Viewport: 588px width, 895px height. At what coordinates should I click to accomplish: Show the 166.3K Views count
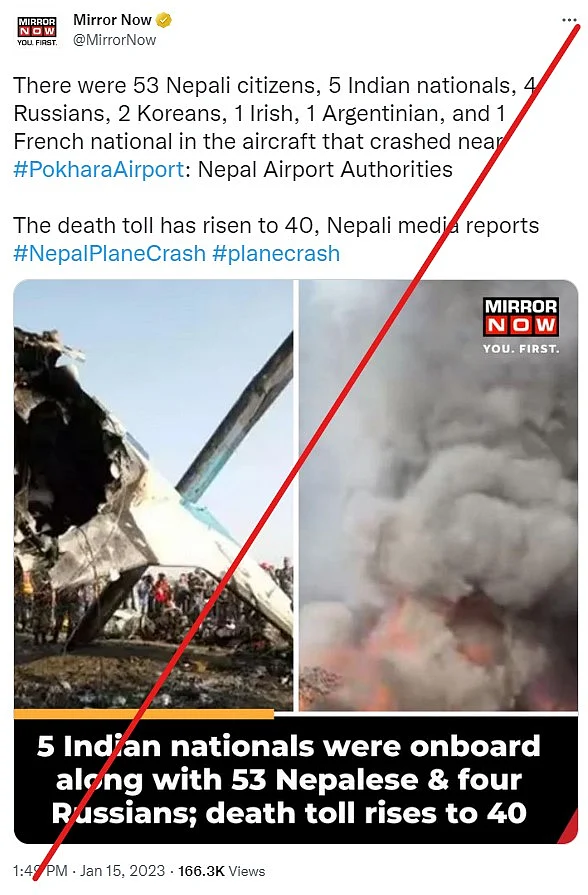click(221, 871)
